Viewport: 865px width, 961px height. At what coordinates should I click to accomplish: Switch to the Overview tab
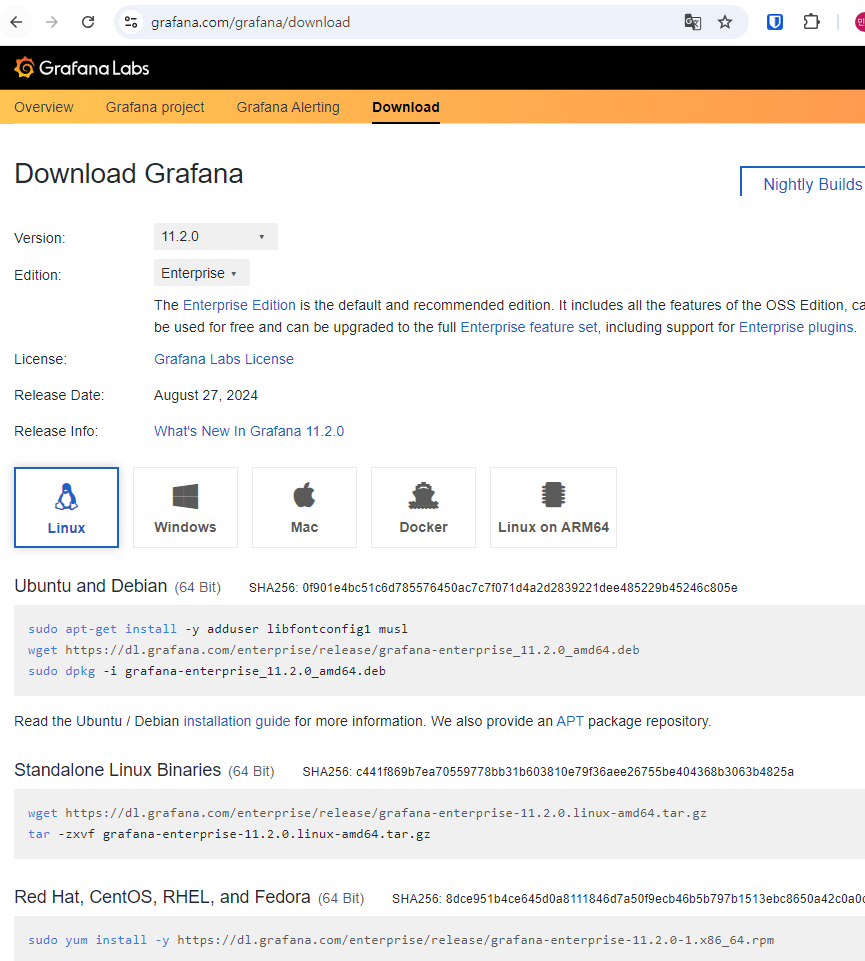44,107
